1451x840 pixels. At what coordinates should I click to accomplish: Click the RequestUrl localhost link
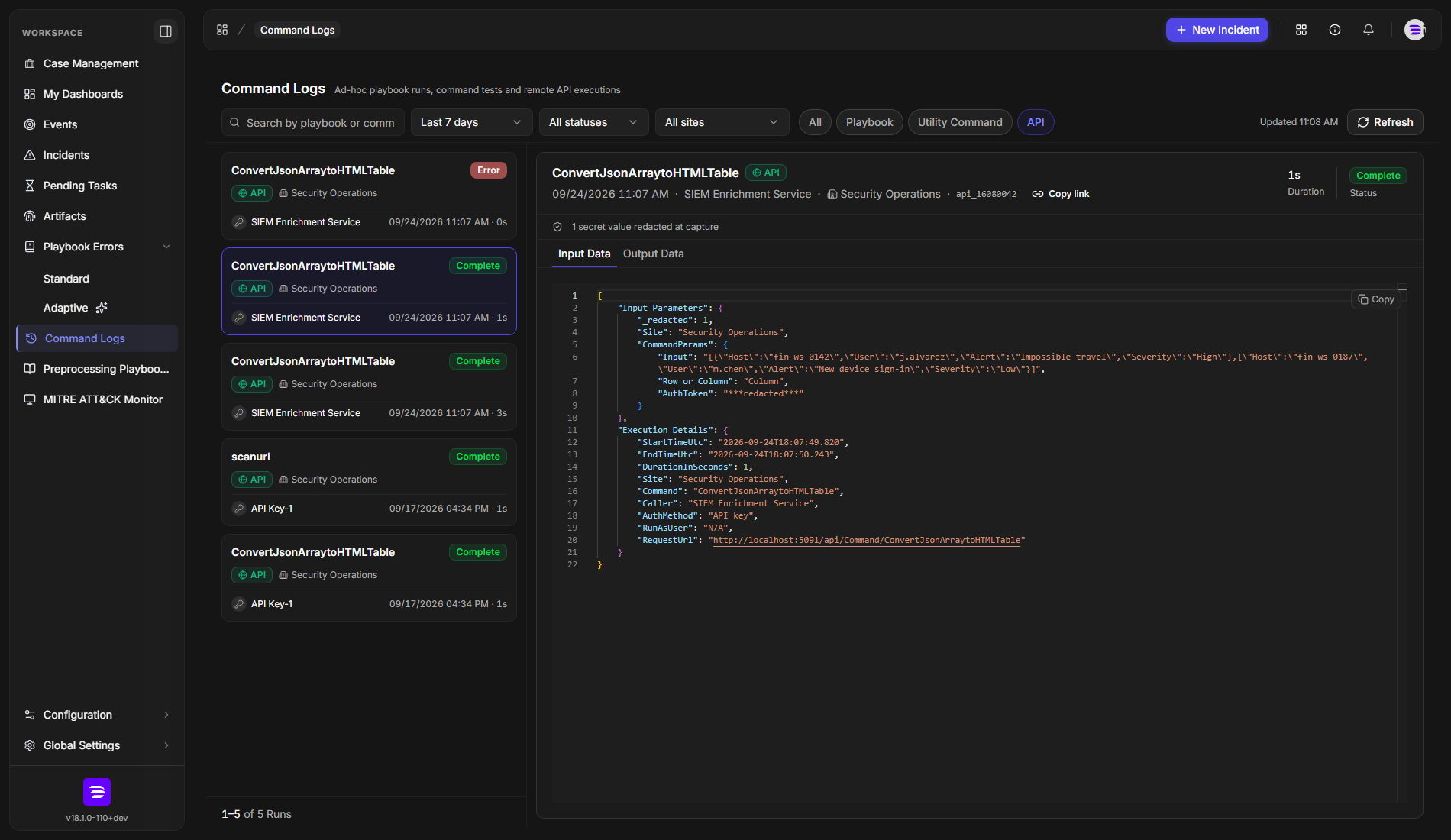tap(867, 540)
